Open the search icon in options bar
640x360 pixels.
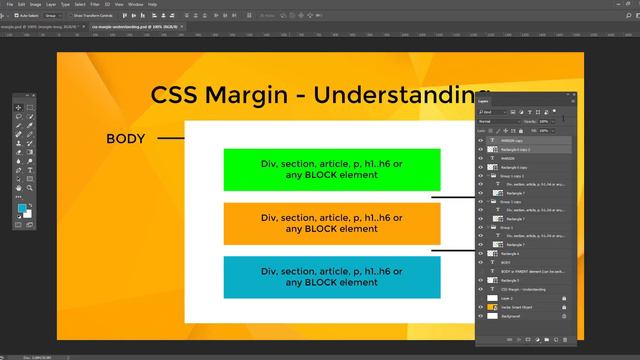[x=628, y=16]
